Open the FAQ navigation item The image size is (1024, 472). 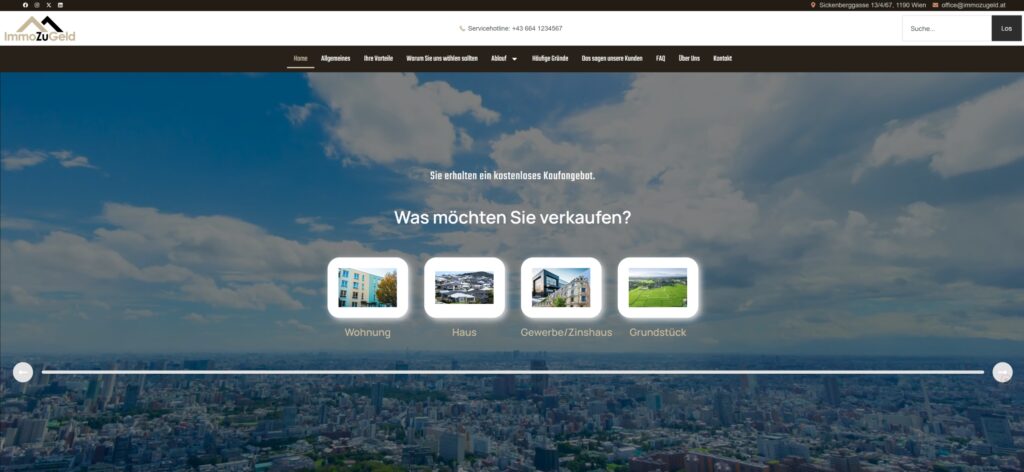(x=660, y=59)
